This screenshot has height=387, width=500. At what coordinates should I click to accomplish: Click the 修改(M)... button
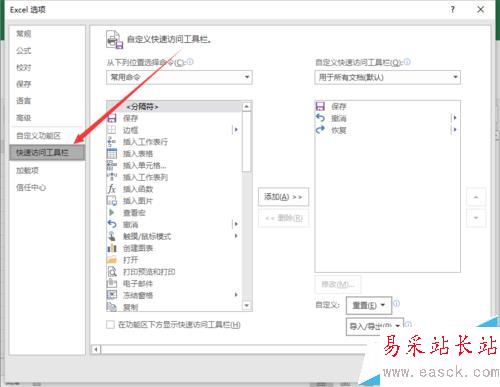click(x=338, y=284)
